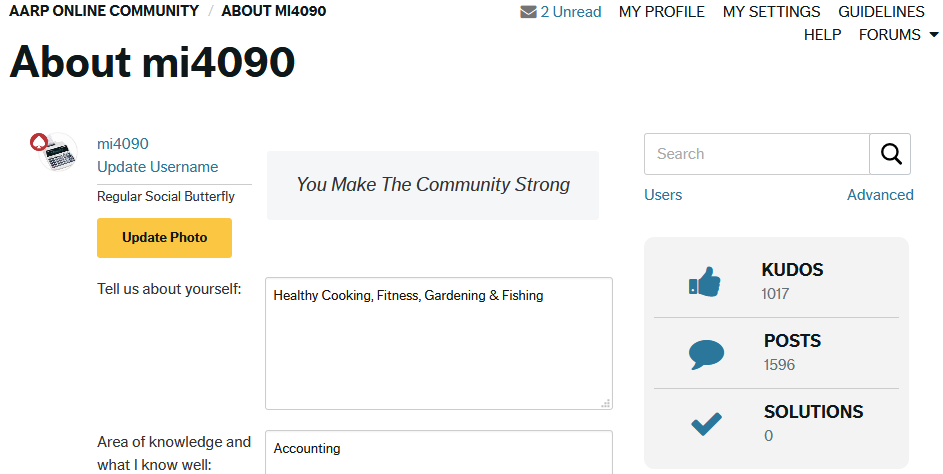
Task: Click the Tell us about yourself textbox
Action: (x=438, y=343)
